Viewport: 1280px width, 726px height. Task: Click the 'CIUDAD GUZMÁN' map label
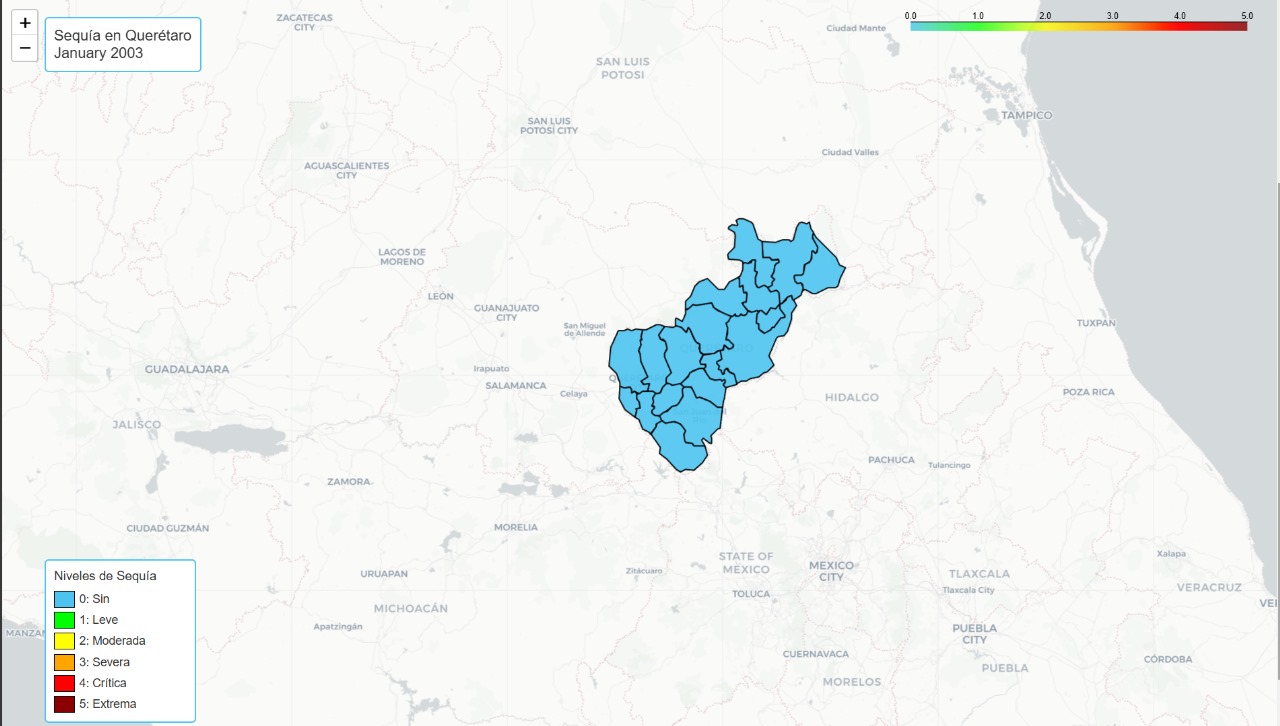pyautogui.click(x=168, y=528)
